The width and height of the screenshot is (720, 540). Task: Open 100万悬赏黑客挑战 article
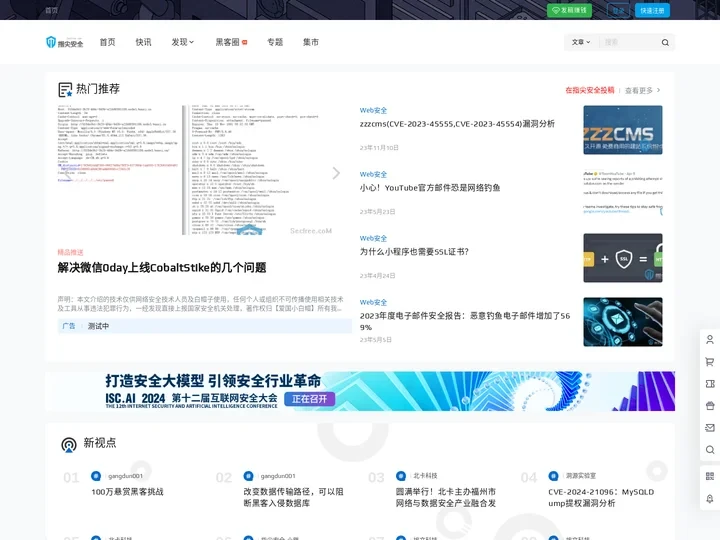coord(127,492)
